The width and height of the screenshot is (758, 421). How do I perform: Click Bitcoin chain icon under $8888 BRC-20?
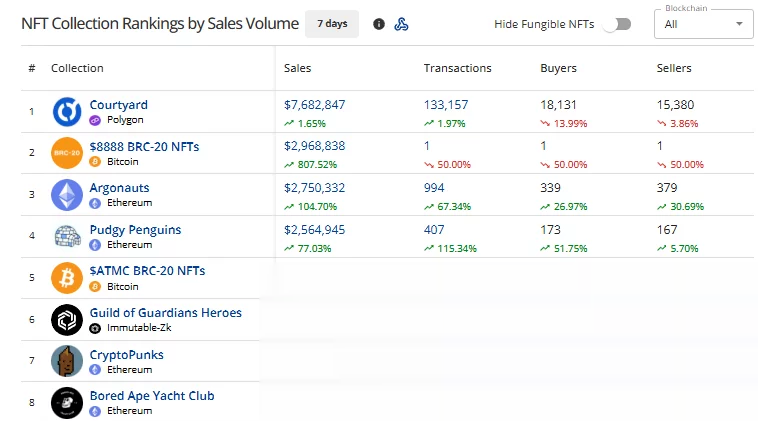click(95, 161)
